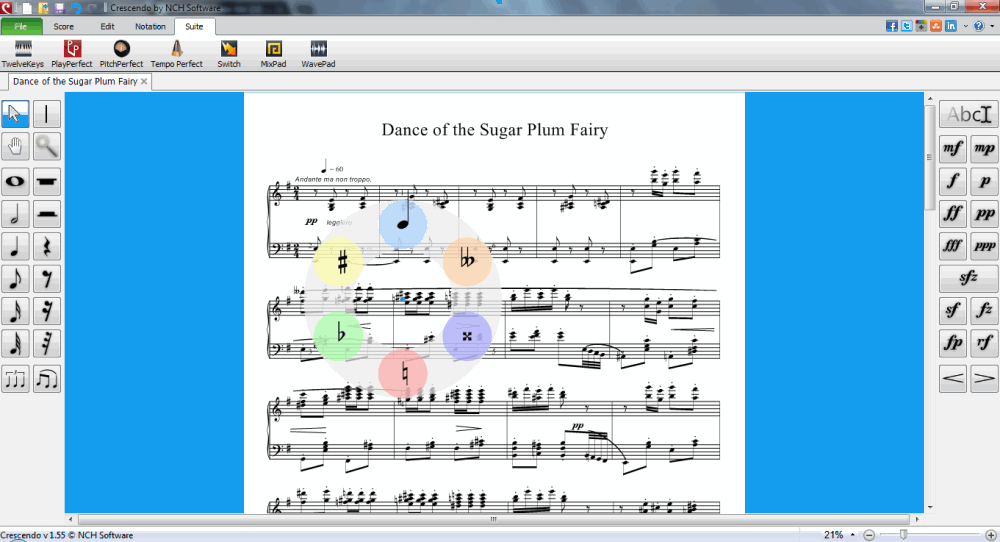Insert a crescendo hairpin
Viewport: 1000px width, 542px height.
click(953, 378)
